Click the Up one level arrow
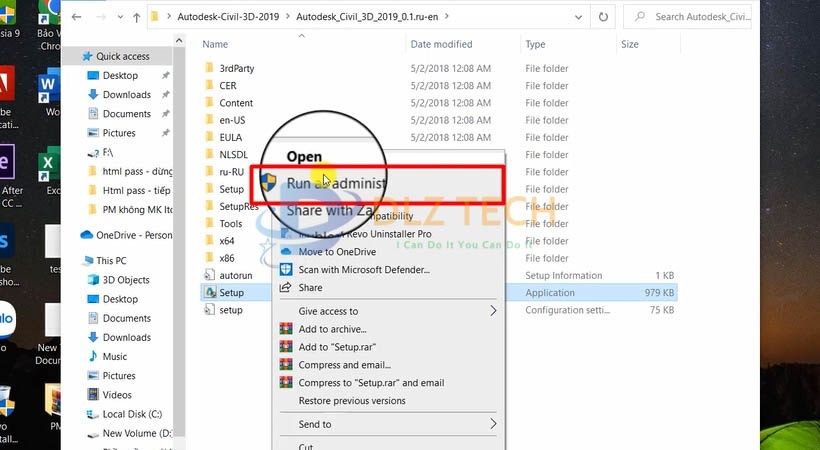This screenshot has height=450, width=820. coord(136,17)
